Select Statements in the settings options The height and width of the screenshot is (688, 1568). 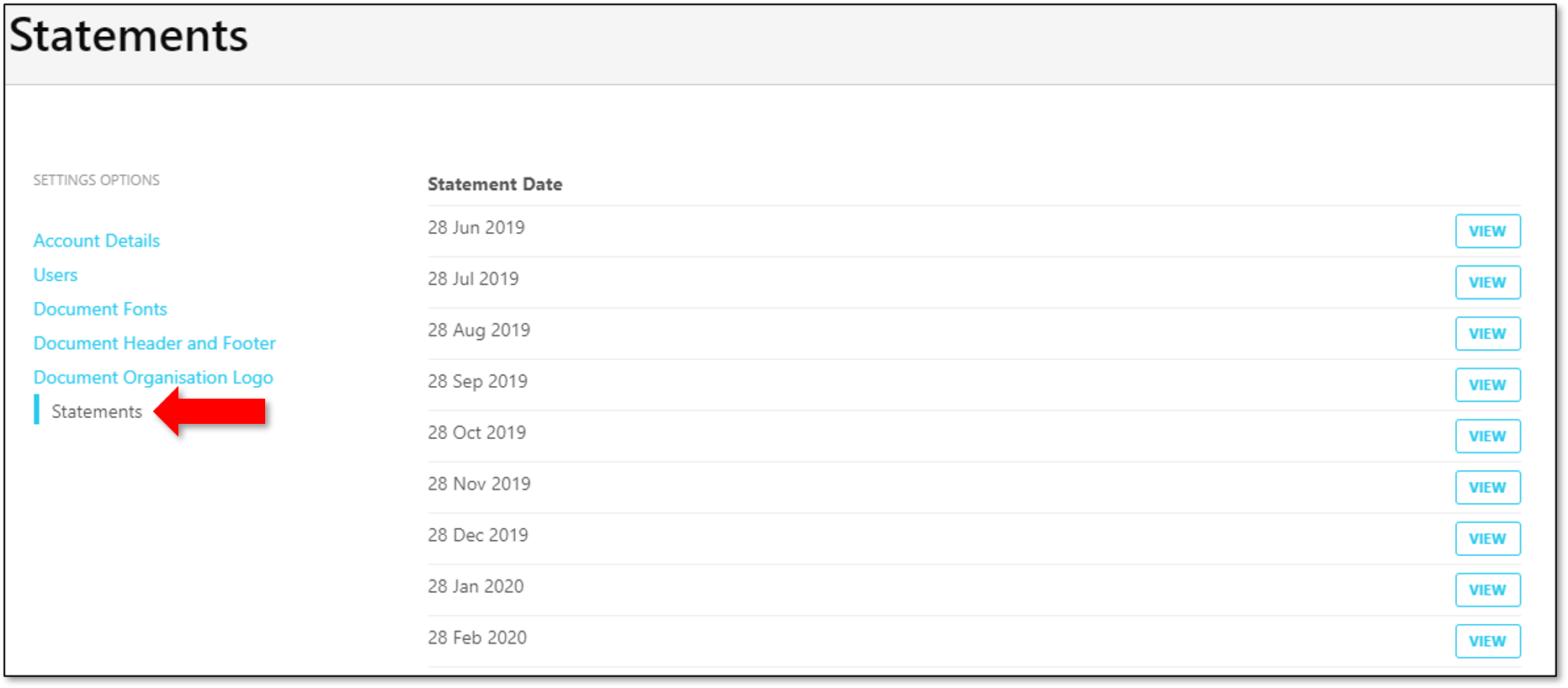click(97, 411)
